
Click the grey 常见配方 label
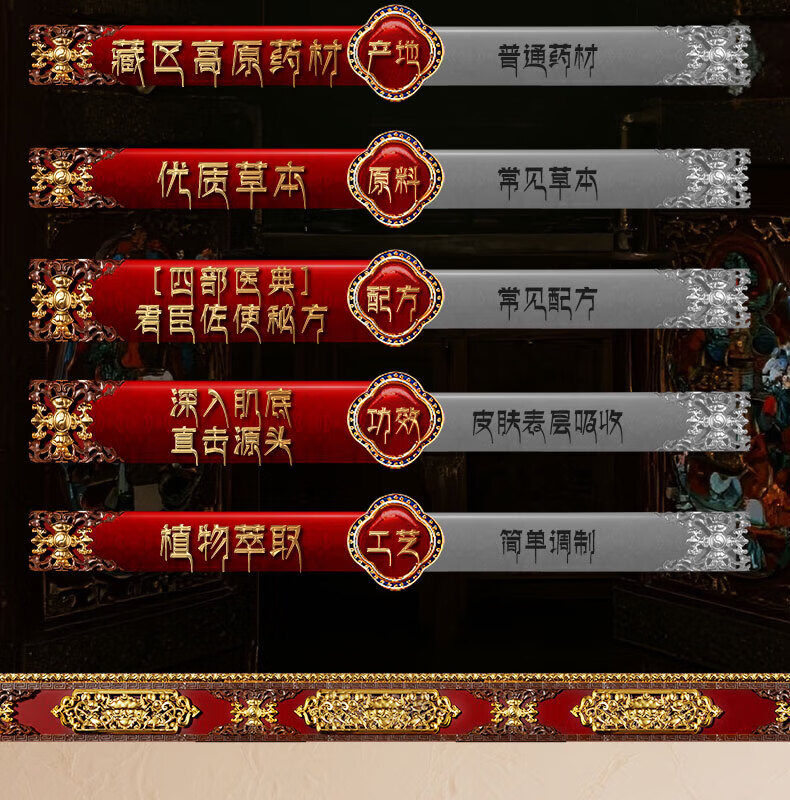547,302
